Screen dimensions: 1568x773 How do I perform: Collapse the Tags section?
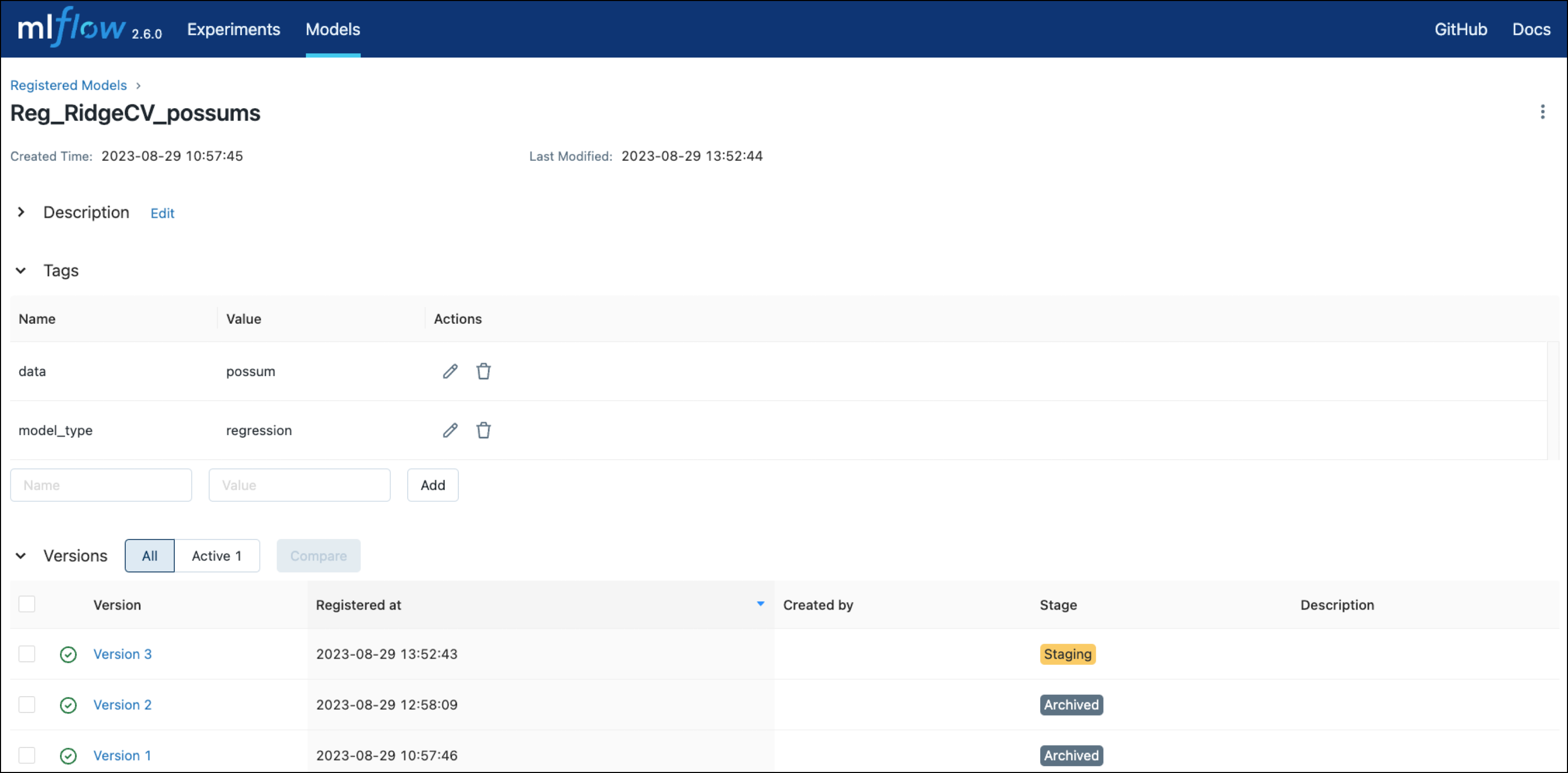[21, 271]
